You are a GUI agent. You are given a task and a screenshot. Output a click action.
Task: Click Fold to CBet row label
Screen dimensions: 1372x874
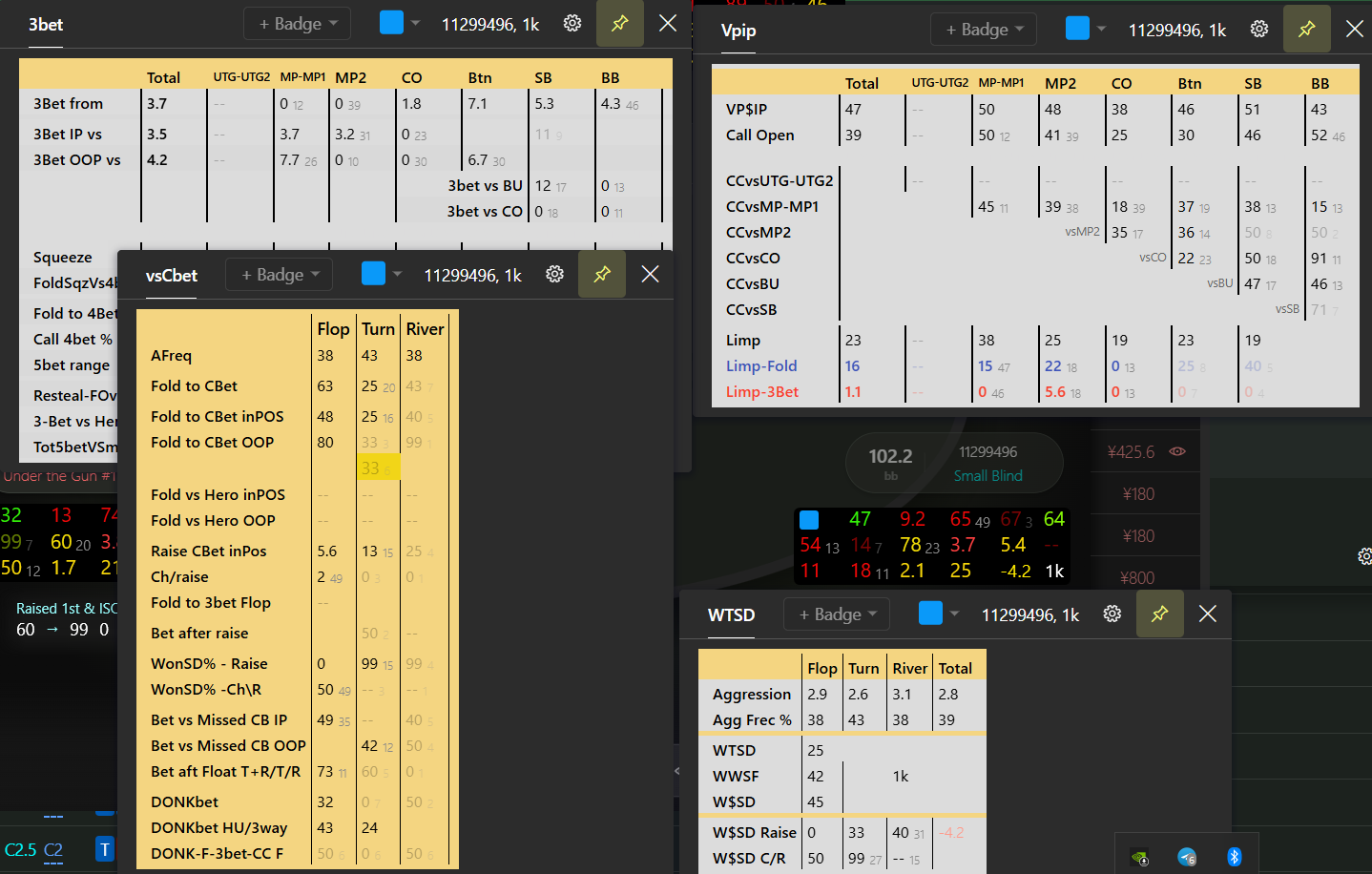pyautogui.click(x=194, y=386)
